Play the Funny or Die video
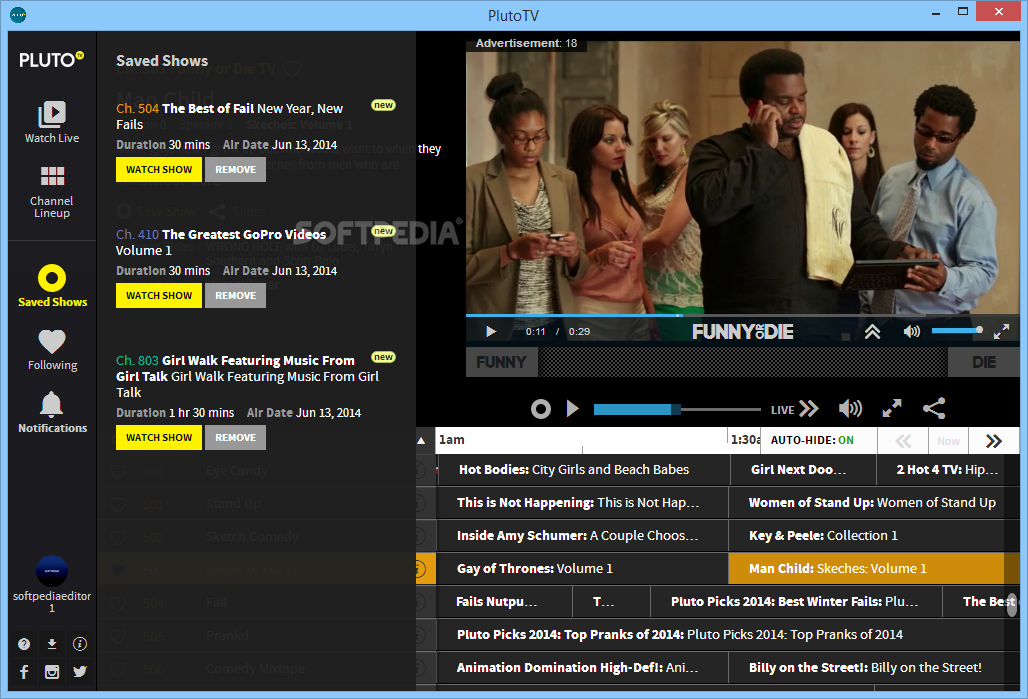The height and width of the screenshot is (699, 1028). click(x=491, y=331)
